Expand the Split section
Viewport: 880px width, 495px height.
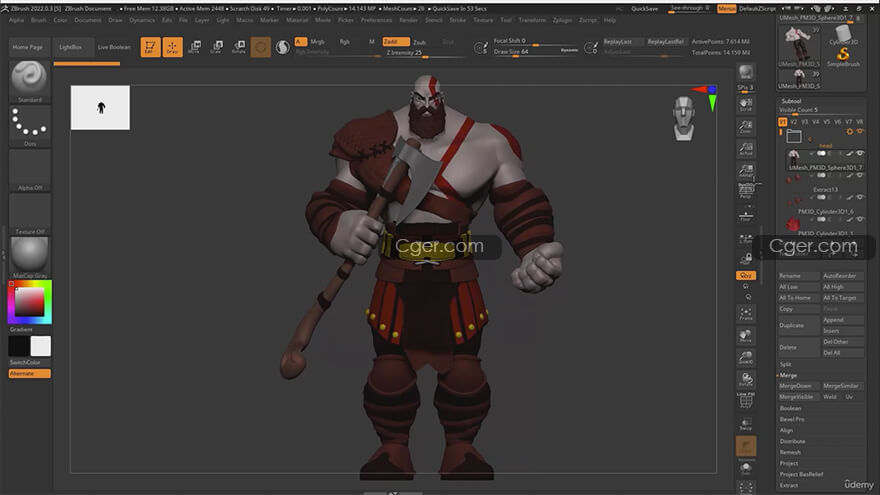pos(785,364)
